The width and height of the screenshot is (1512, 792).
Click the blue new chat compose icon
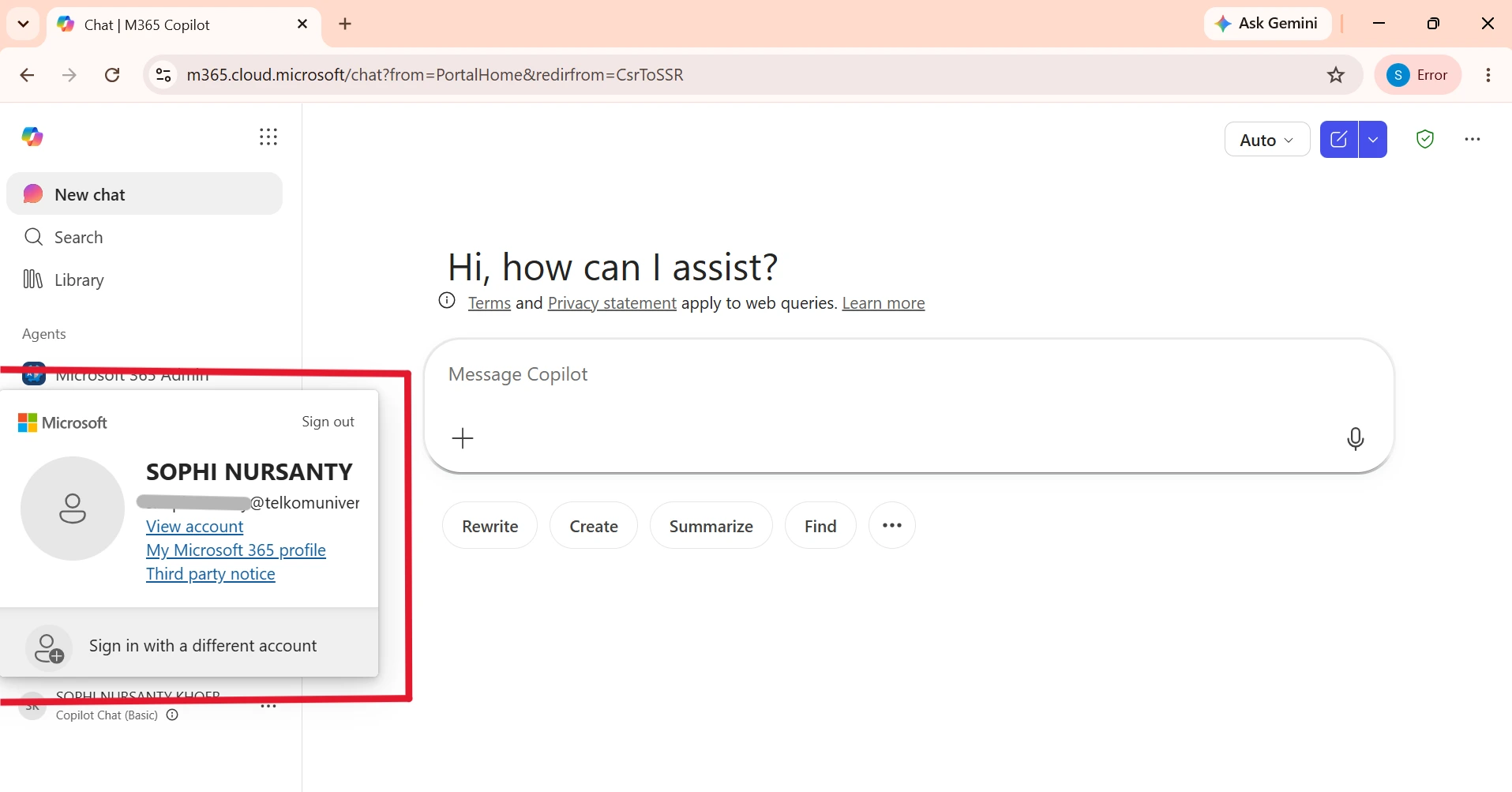pos(1339,140)
